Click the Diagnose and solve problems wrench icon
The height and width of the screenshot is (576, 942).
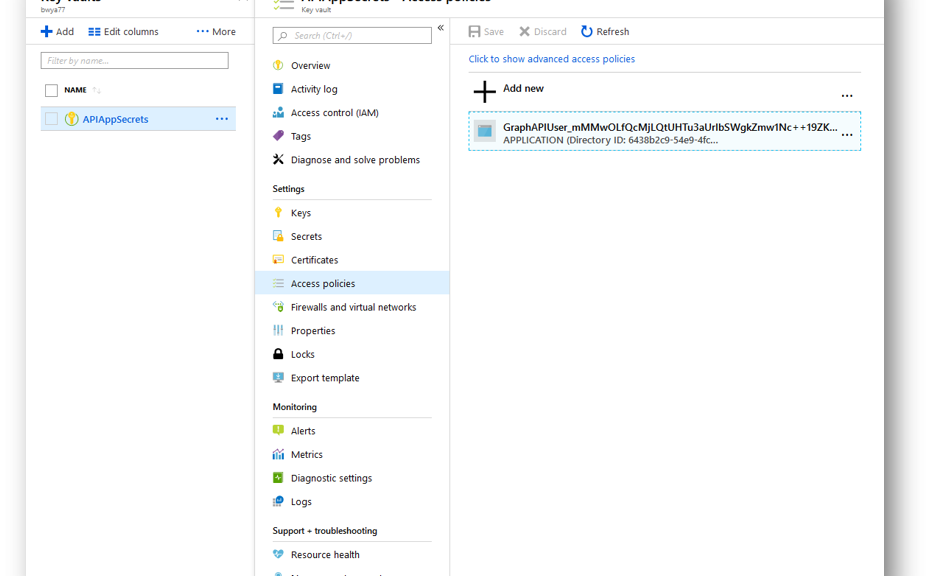(x=278, y=159)
